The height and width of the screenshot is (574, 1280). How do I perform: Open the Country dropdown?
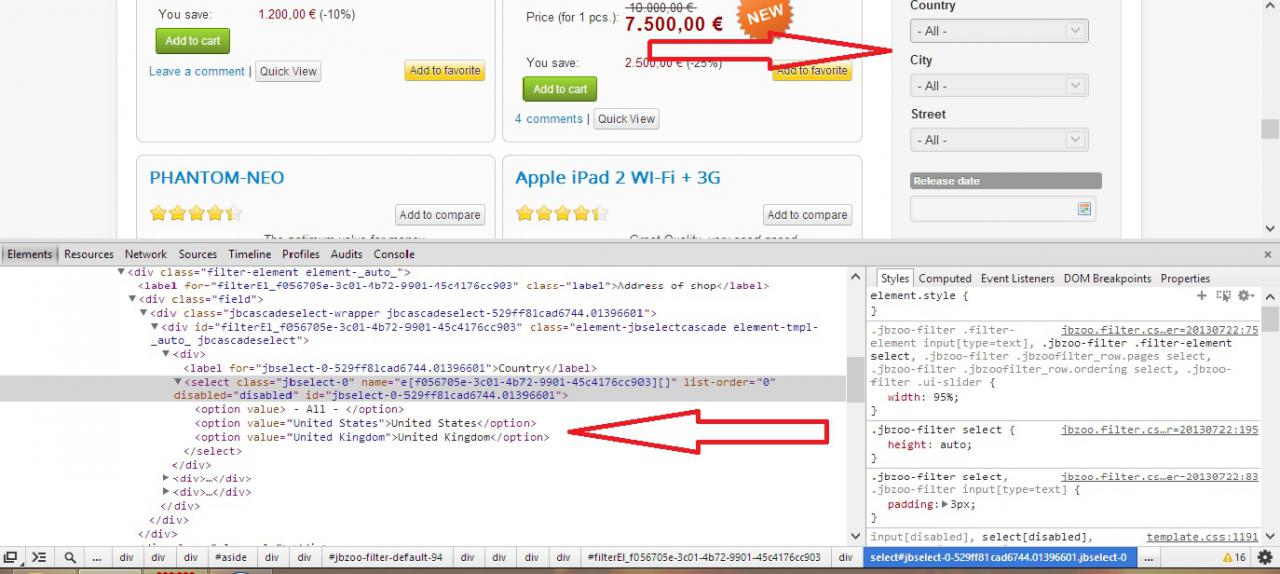click(x=998, y=31)
